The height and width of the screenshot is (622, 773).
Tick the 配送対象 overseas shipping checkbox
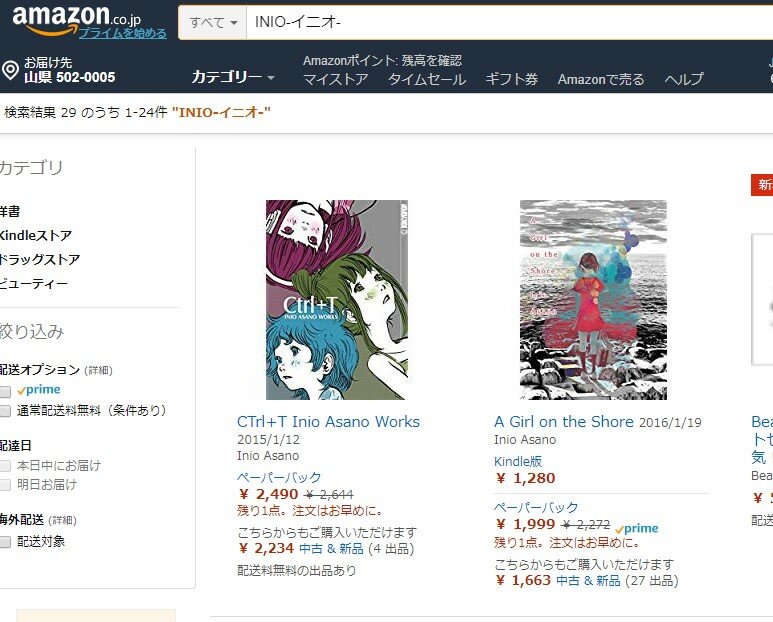click(x=5, y=542)
